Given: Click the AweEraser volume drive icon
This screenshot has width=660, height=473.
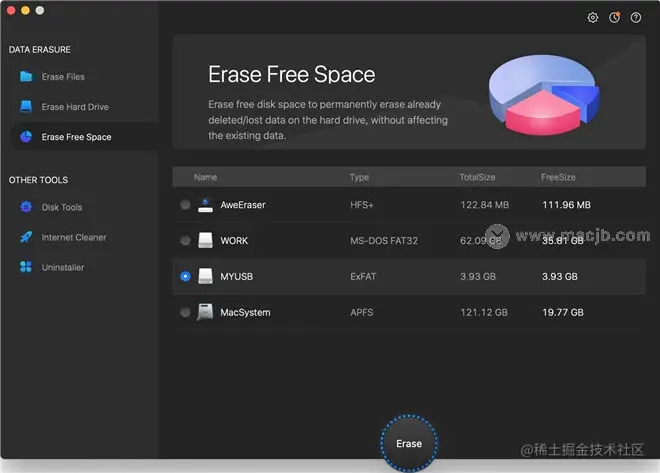Looking at the screenshot, I should pos(205,205).
